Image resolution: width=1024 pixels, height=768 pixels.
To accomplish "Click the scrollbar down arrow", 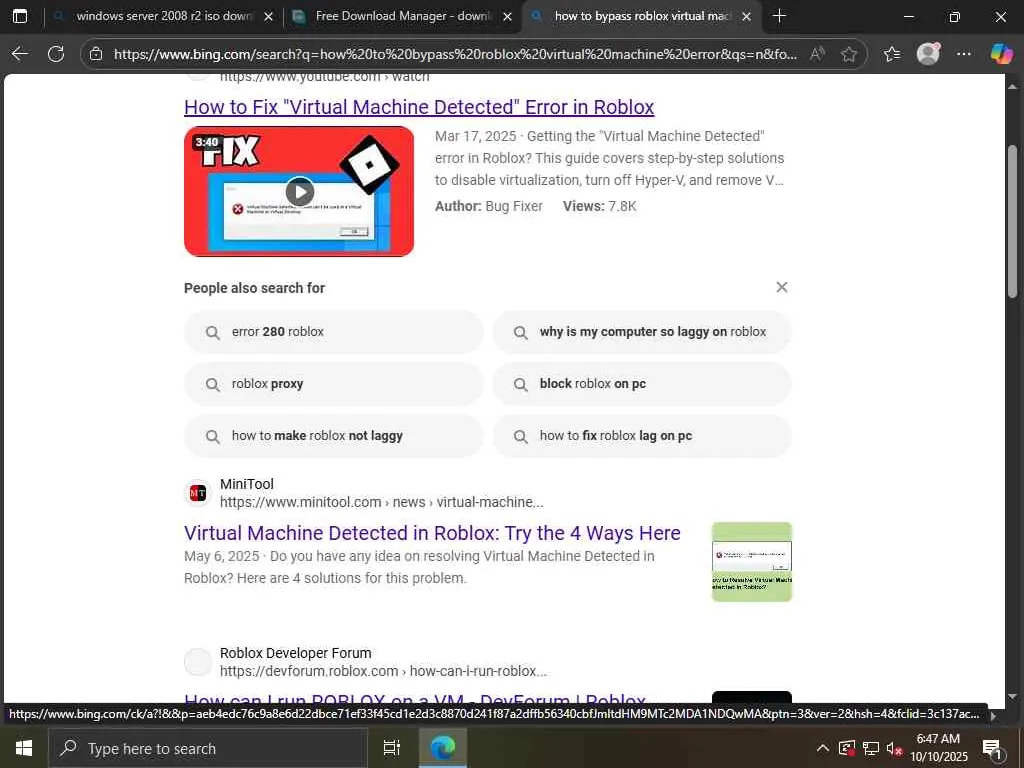I will [x=1012, y=697].
